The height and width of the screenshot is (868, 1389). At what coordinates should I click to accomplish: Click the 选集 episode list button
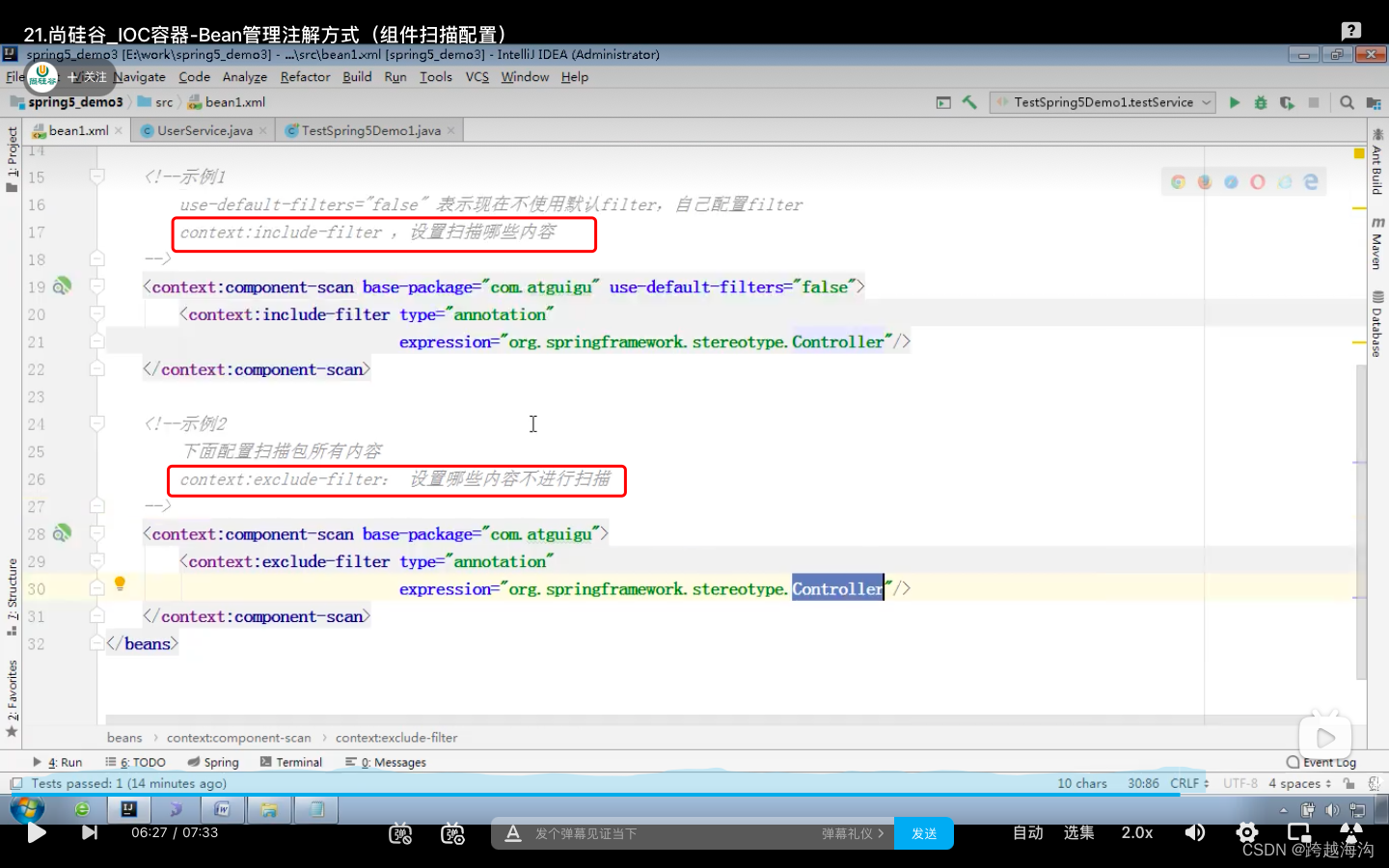click(x=1079, y=832)
